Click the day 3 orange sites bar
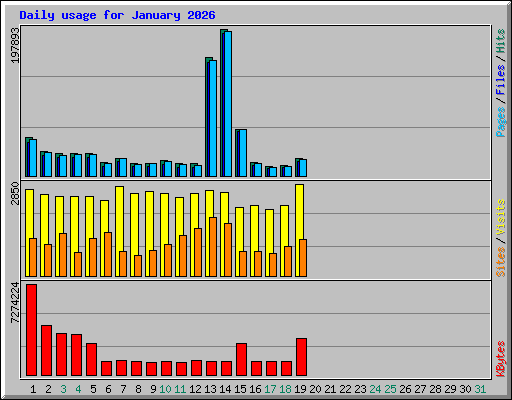The height and width of the screenshot is (400, 512). click(x=63, y=255)
